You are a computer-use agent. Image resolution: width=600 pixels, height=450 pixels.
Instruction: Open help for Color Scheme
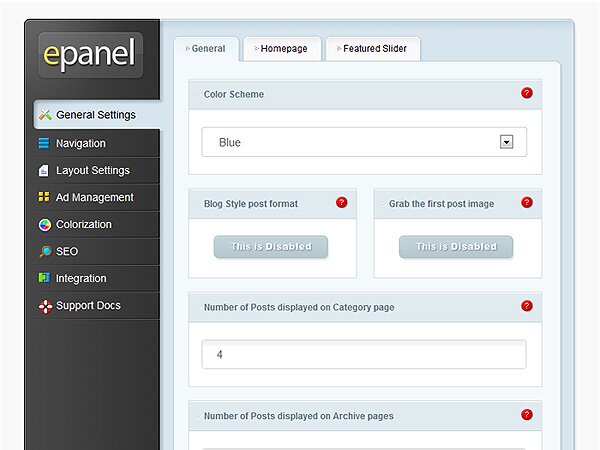527,93
